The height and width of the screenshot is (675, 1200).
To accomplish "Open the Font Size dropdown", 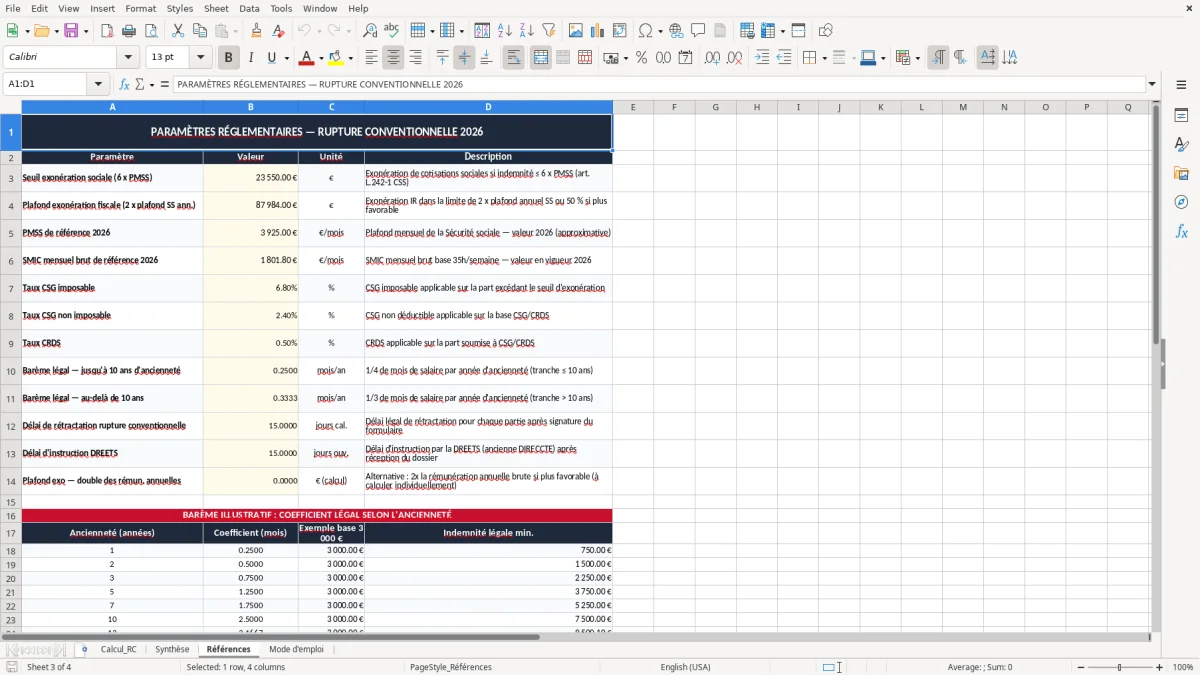I will (x=201, y=58).
